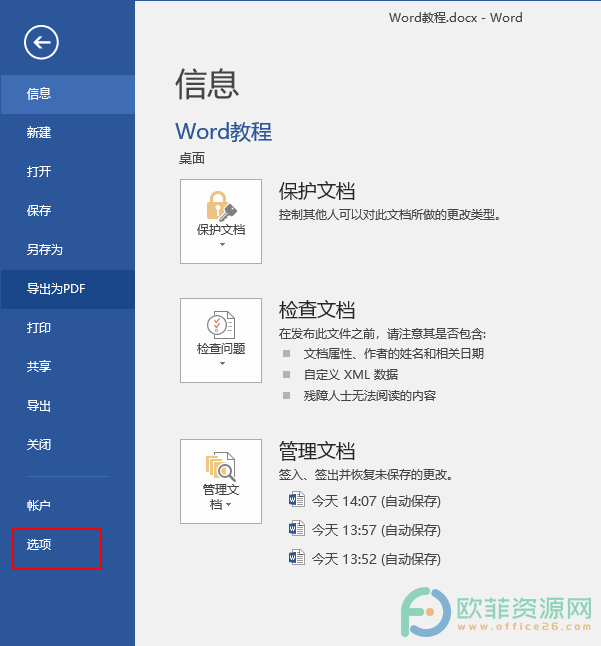Open 帐户 in the sidebar

coord(68,506)
